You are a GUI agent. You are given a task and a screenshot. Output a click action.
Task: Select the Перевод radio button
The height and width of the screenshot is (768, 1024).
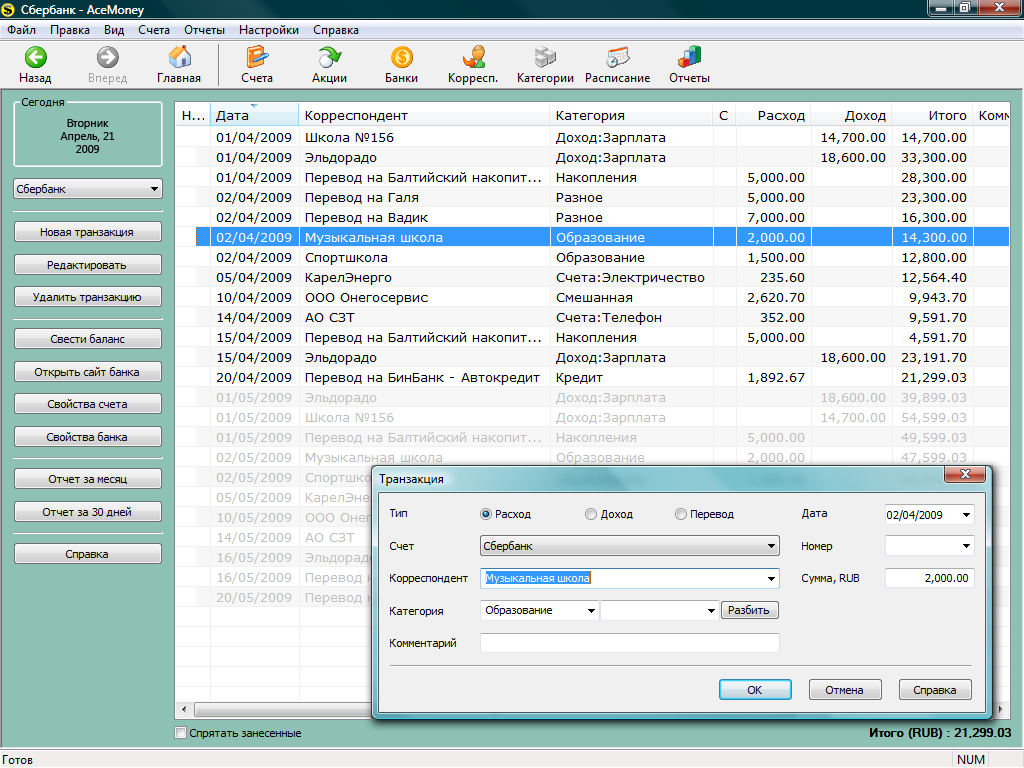click(681, 514)
